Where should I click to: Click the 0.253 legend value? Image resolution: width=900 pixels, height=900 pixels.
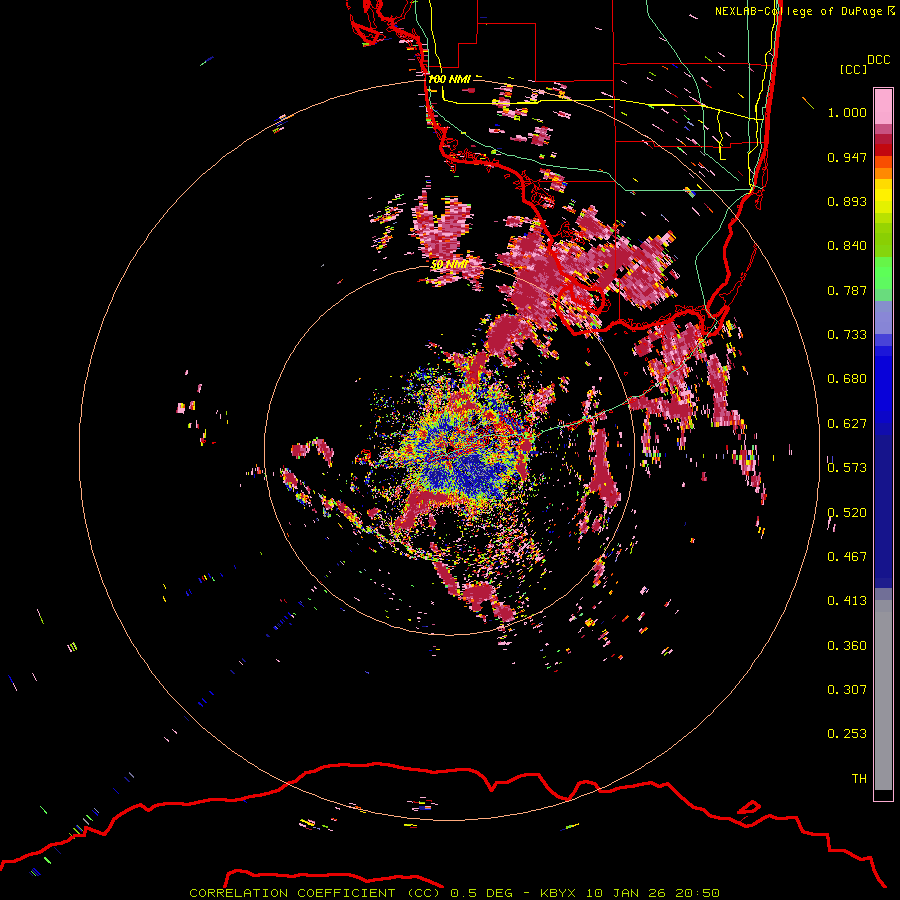pyautogui.click(x=847, y=734)
